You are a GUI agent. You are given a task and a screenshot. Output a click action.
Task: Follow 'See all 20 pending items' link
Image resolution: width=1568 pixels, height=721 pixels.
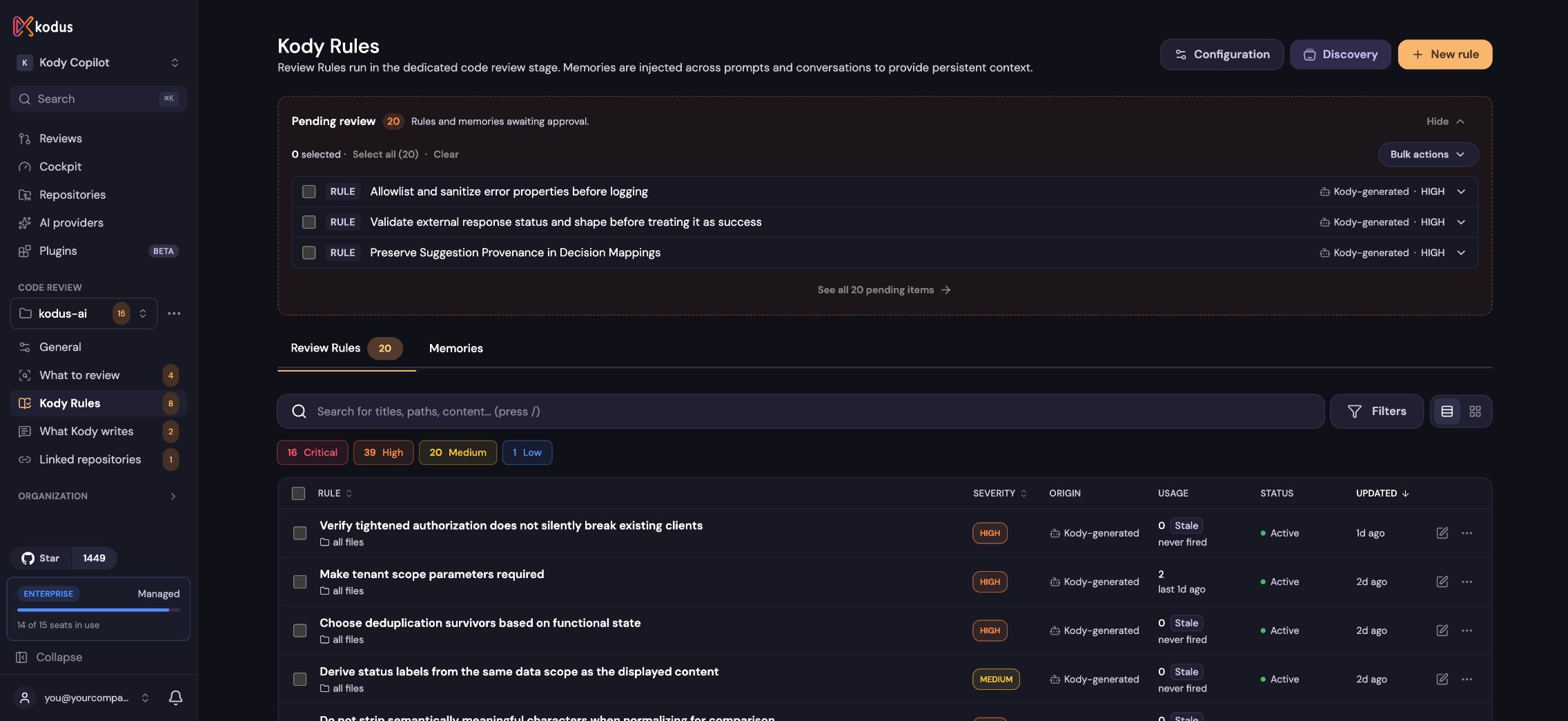[884, 290]
